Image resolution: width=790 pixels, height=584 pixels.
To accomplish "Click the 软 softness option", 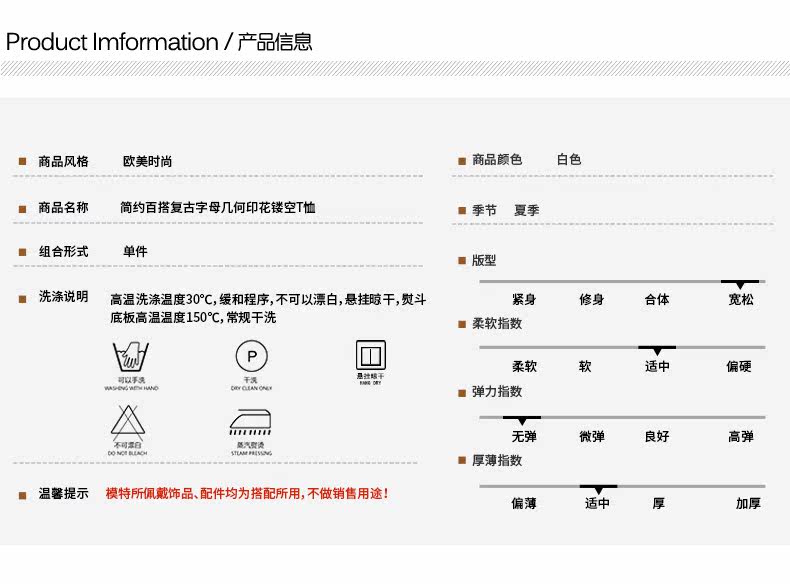I will [x=585, y=366].
